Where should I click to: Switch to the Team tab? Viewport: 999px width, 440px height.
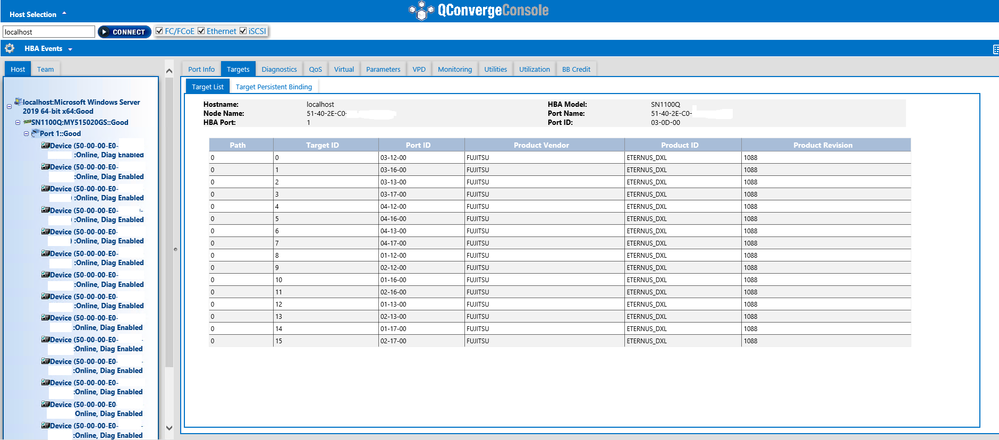[x=45, y=69]
